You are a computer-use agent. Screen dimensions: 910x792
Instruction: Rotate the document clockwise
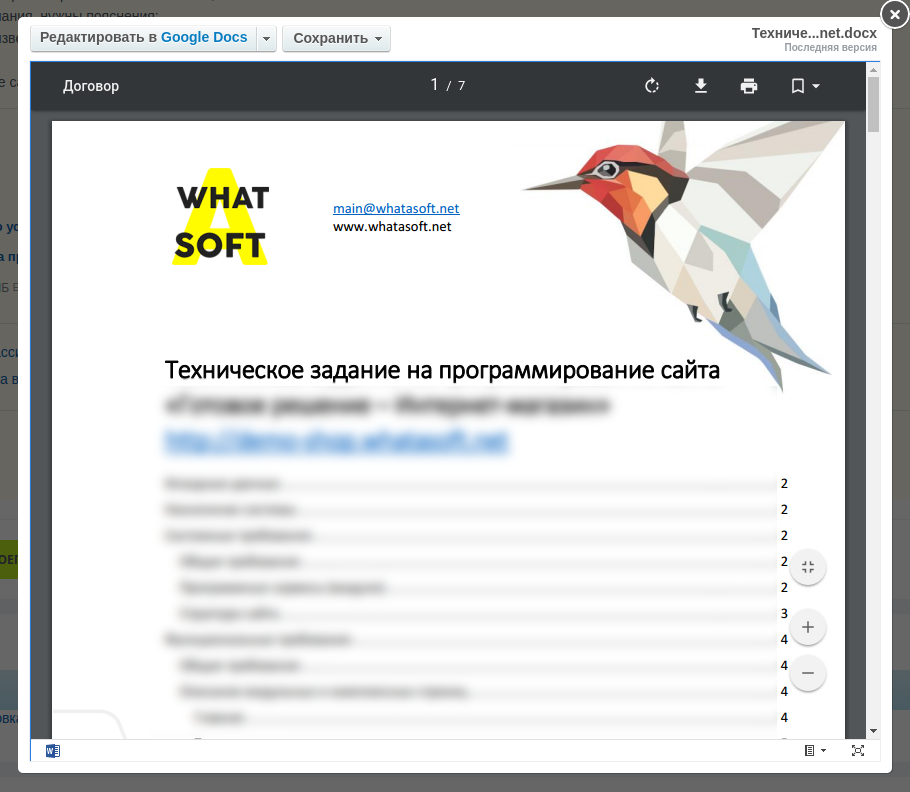652,86
